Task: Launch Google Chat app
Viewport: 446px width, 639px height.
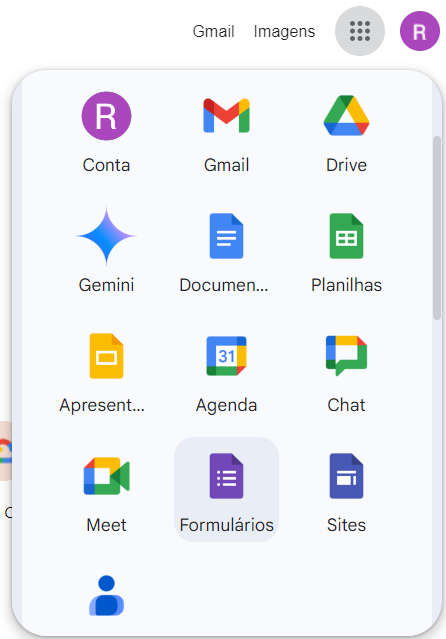Action: coord(346,374)
